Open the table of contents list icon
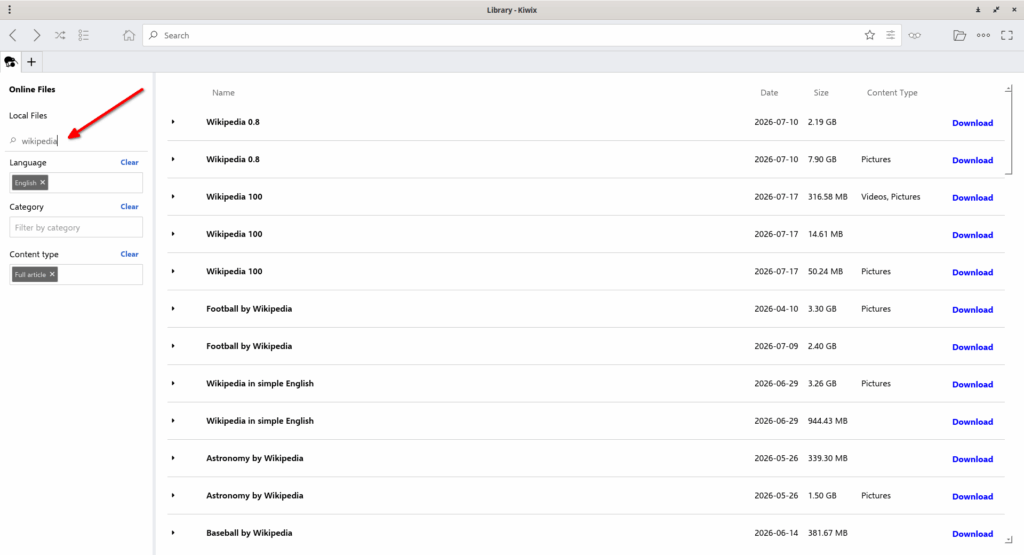This screenshot has width=1024, height=555. [84, 35]
